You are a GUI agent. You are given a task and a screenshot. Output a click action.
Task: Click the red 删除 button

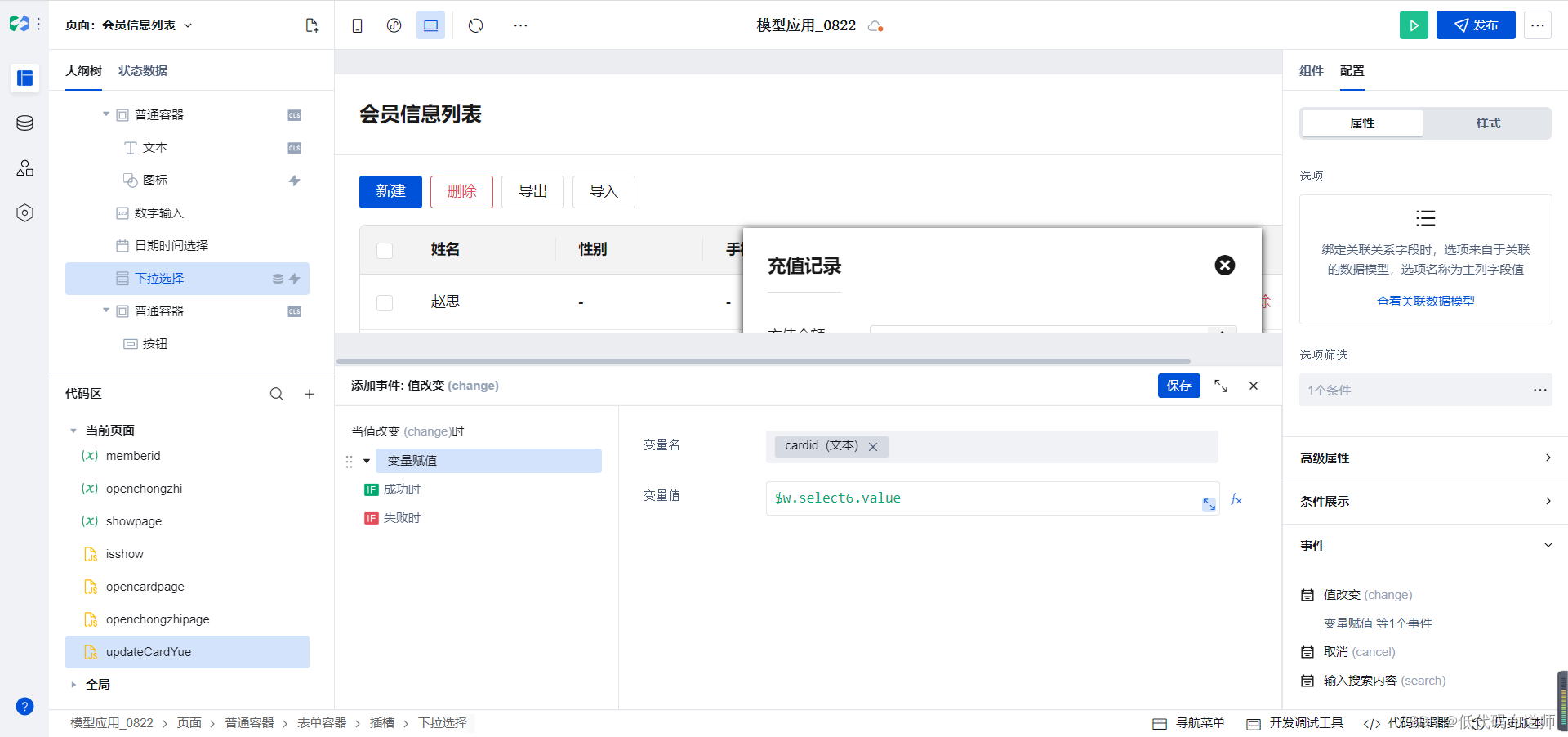coord(461,192)
